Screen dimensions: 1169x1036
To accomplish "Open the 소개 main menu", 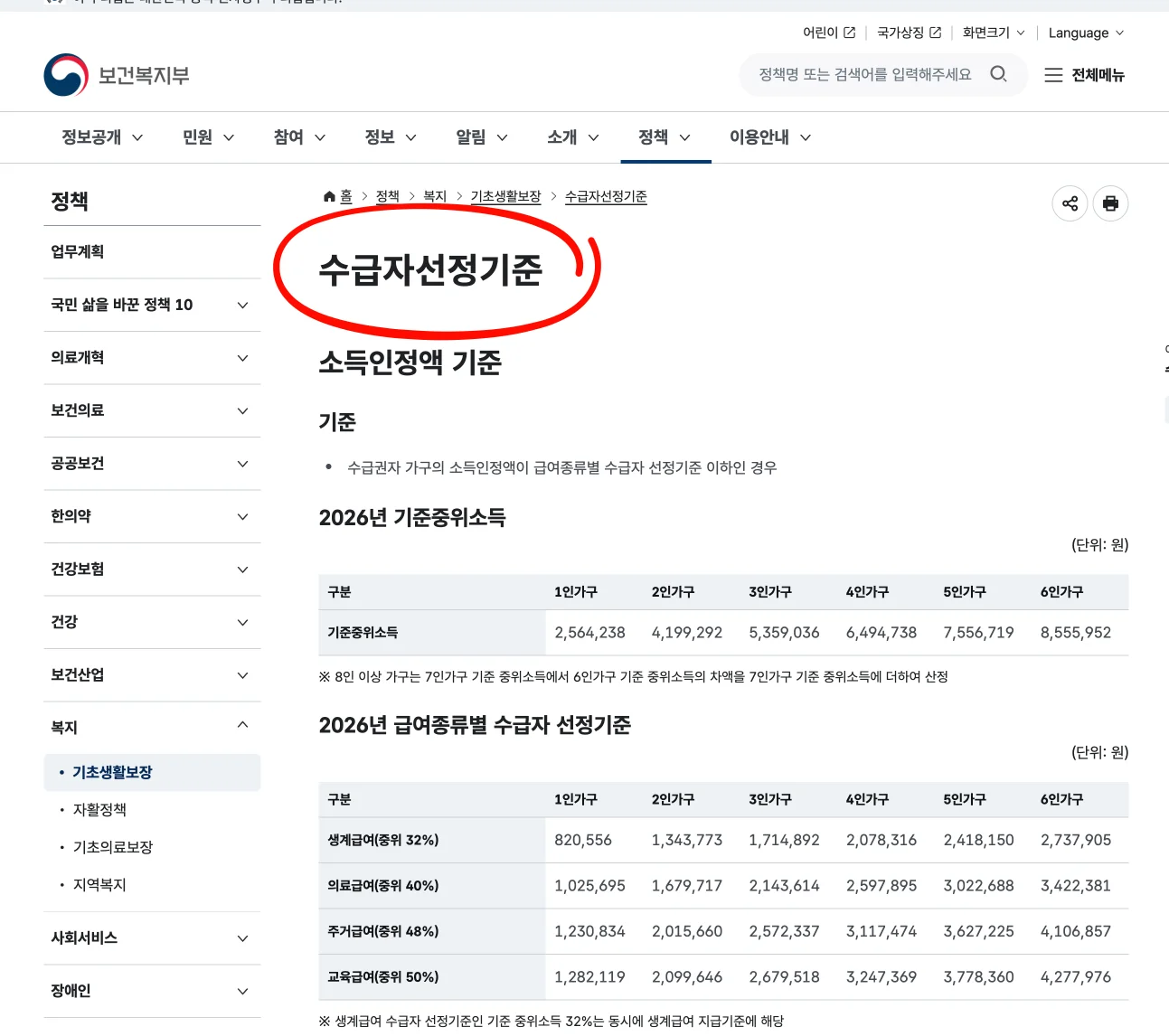I will pyautogui.click(x=573, y=137).
